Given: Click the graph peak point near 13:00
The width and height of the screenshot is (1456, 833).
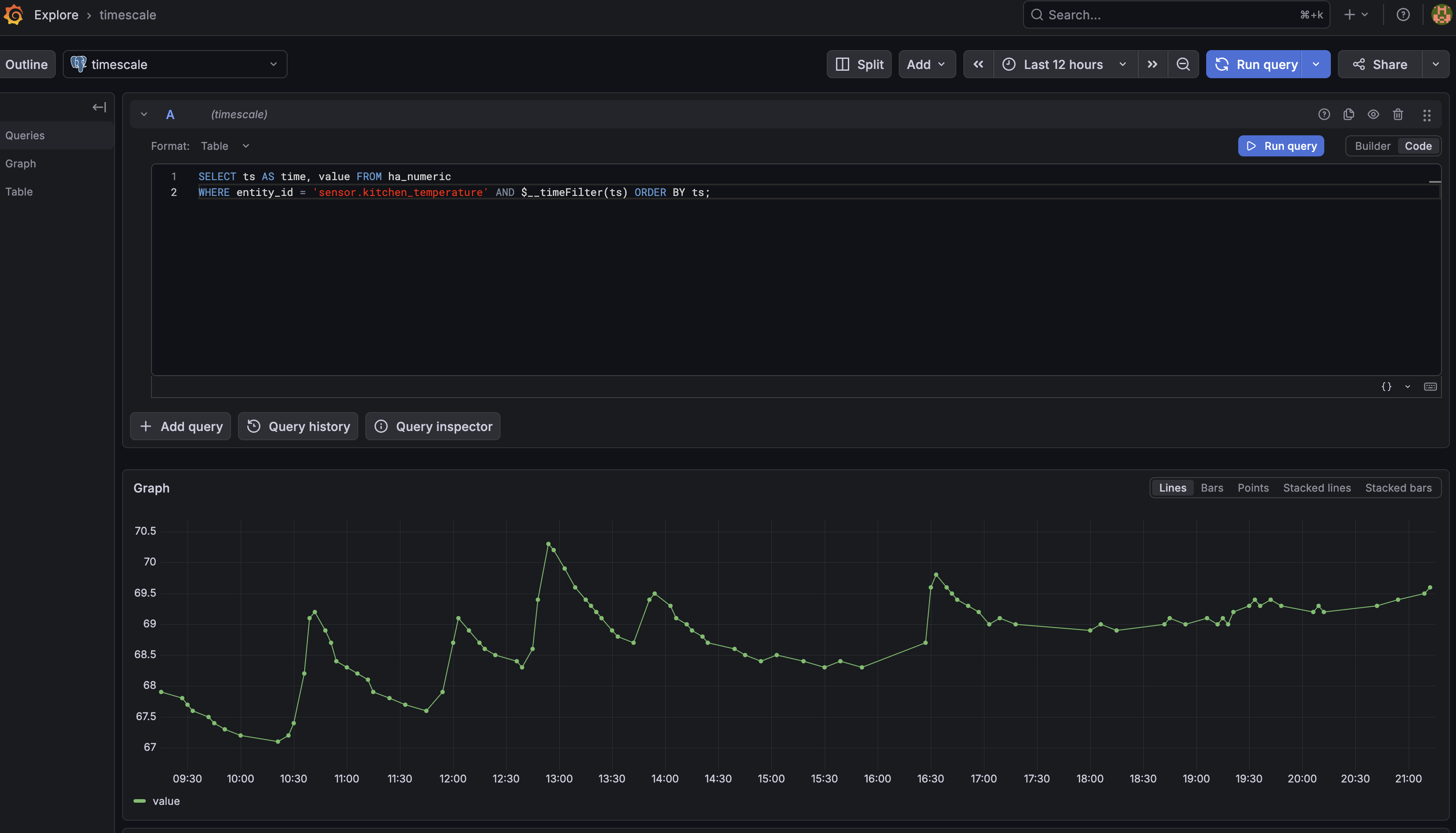Looking at the screenshot, I should [x=548, y=544].
